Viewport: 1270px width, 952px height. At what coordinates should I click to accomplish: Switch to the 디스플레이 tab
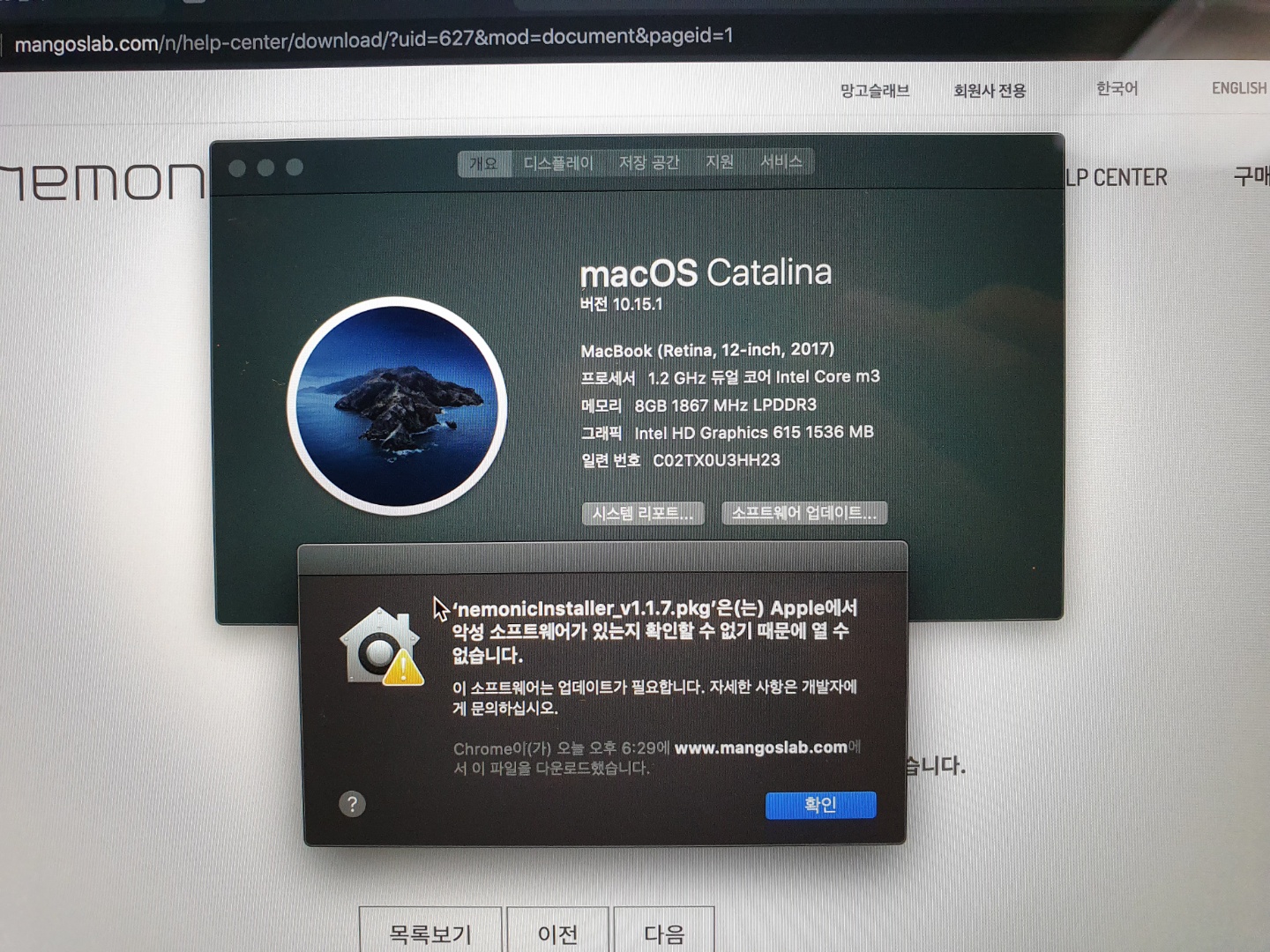click(x=558, y=163)
